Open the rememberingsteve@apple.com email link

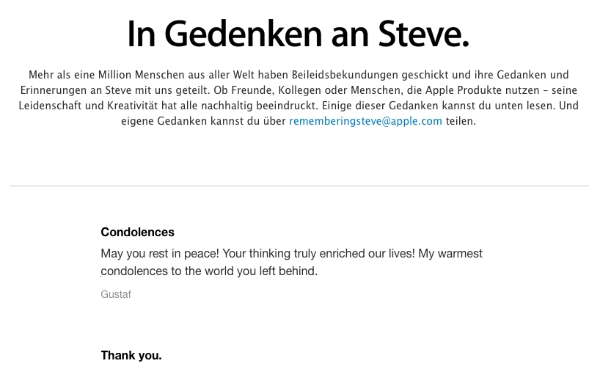tap(365, 121)
